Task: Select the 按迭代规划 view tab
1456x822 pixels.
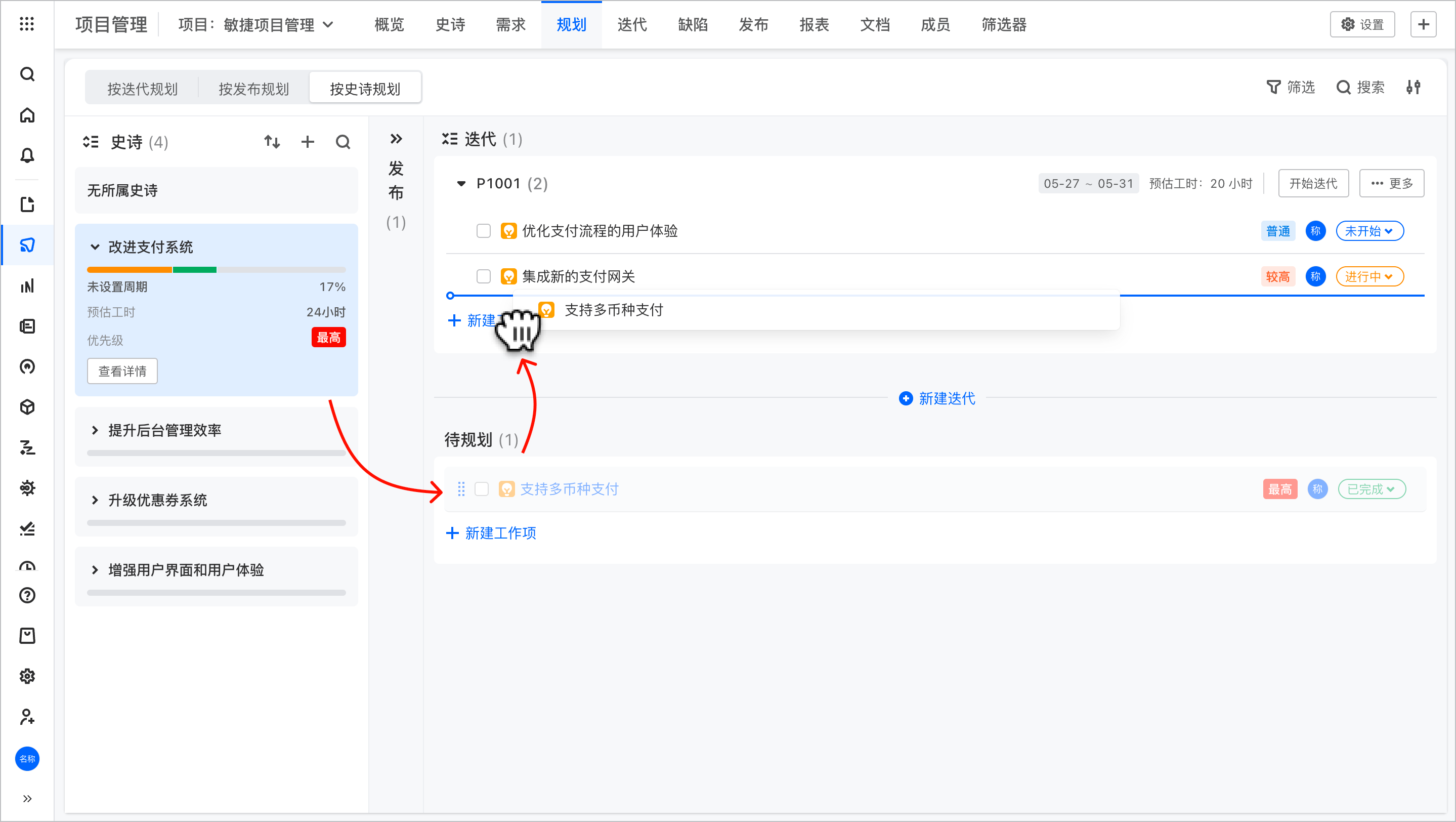Action: [143, 88]
